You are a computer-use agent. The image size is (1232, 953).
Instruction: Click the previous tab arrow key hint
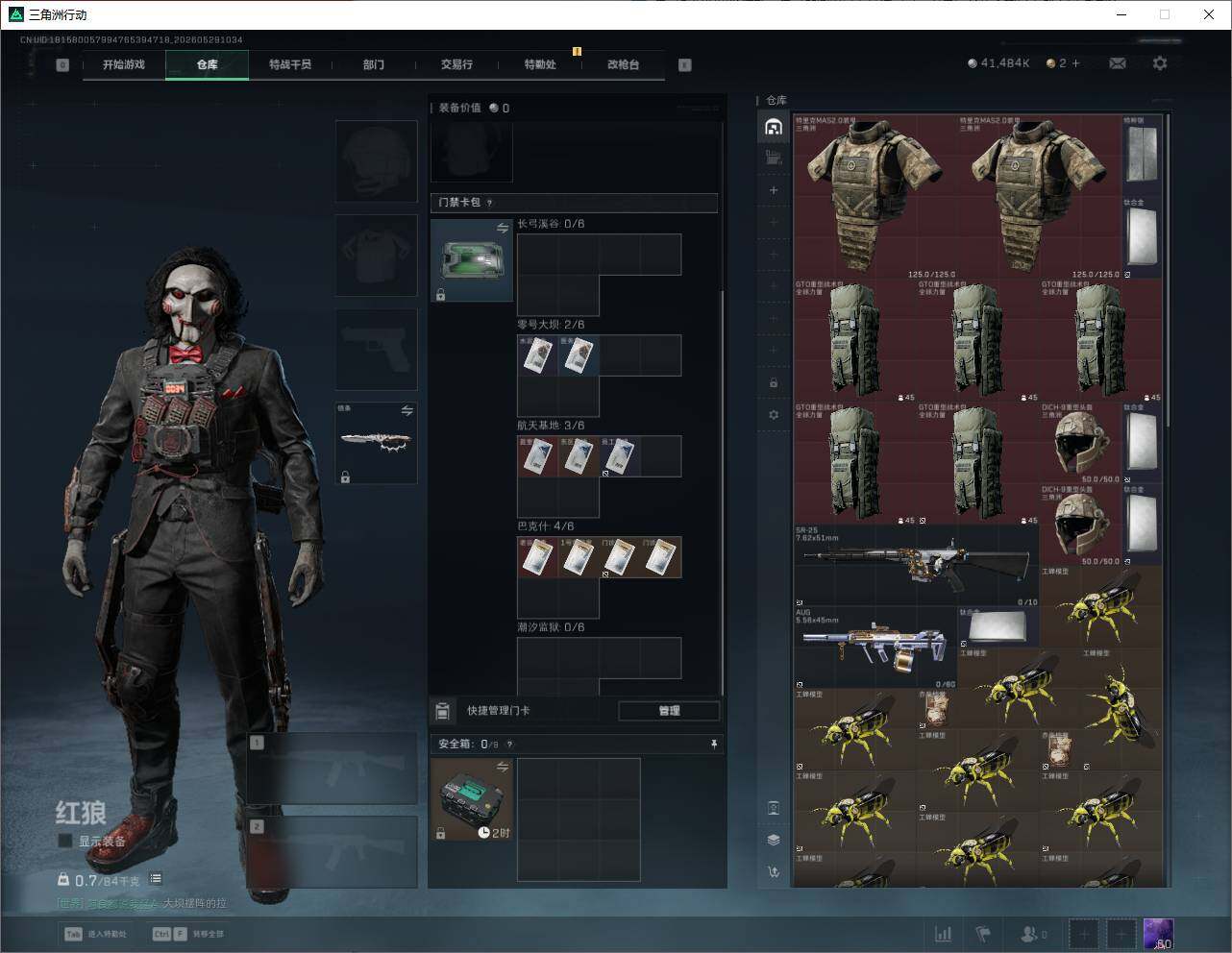(x=62, y=65)
